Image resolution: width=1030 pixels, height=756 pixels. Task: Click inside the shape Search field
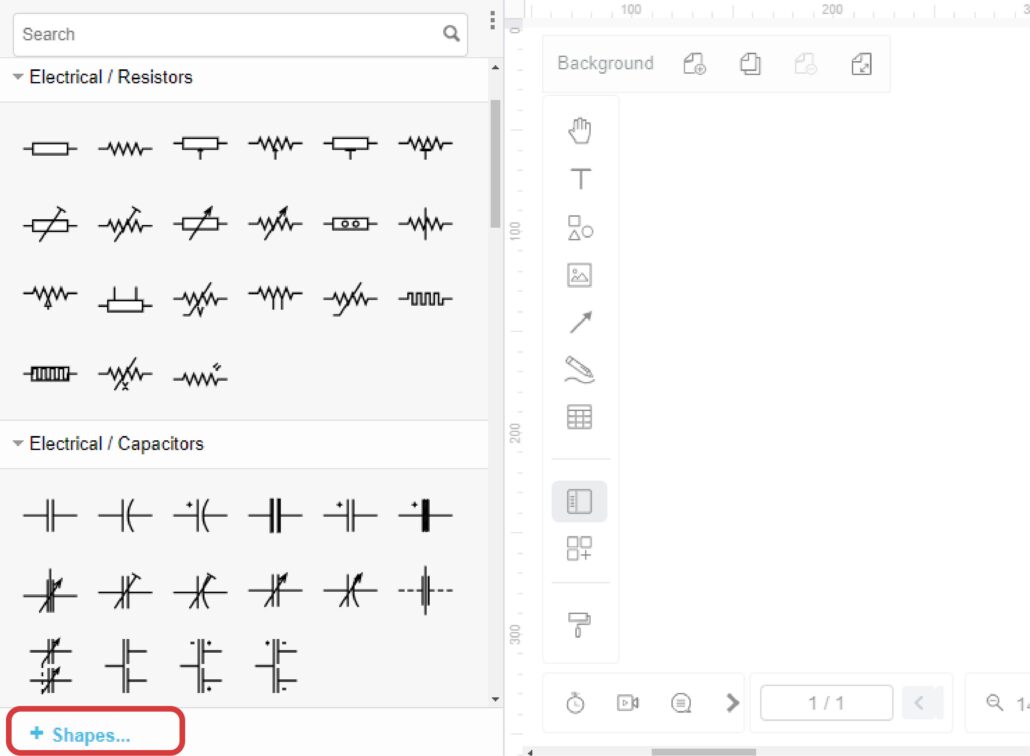point(200,34)
